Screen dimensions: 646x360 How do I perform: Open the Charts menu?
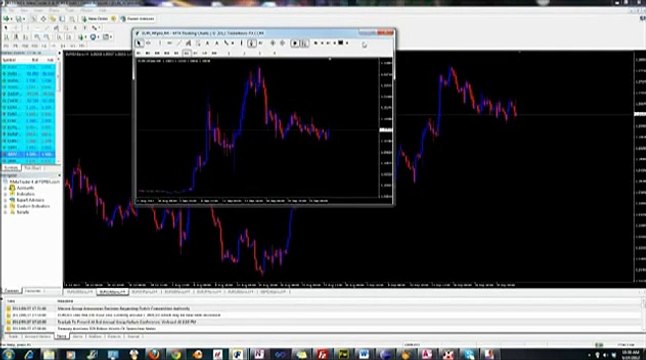click(x=54, y=10)
